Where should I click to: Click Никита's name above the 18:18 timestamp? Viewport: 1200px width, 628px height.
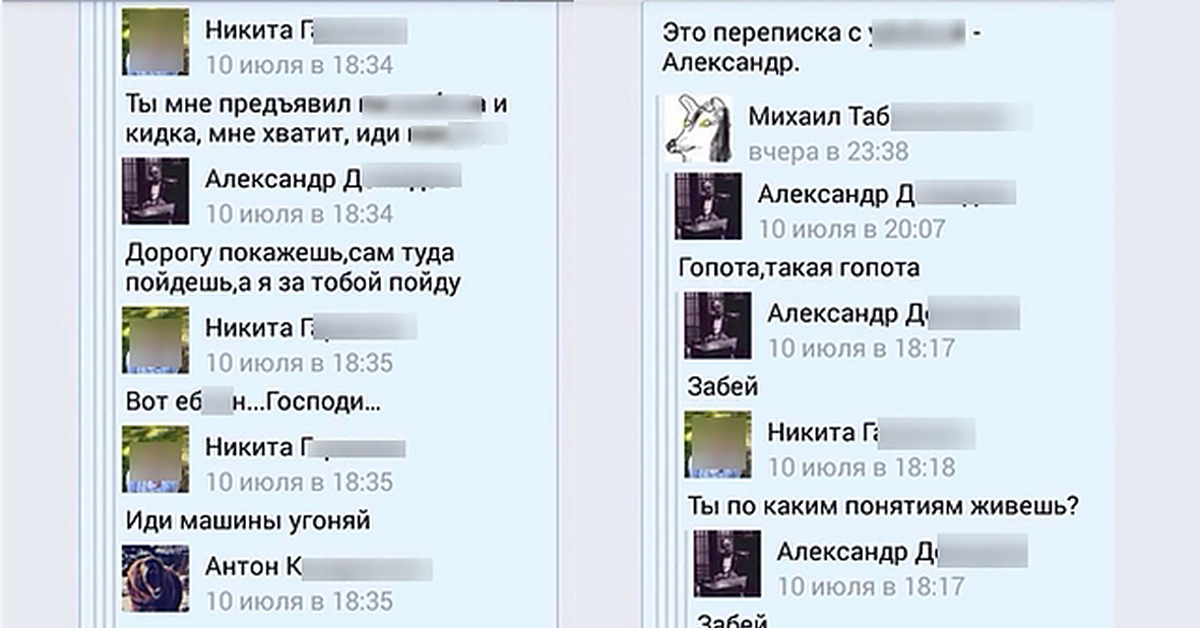point(826,432)
